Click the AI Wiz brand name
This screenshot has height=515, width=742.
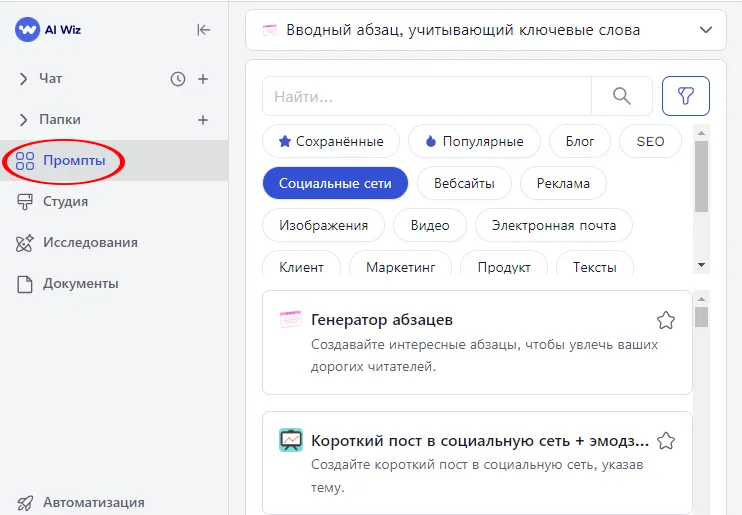tap(63, 30)
